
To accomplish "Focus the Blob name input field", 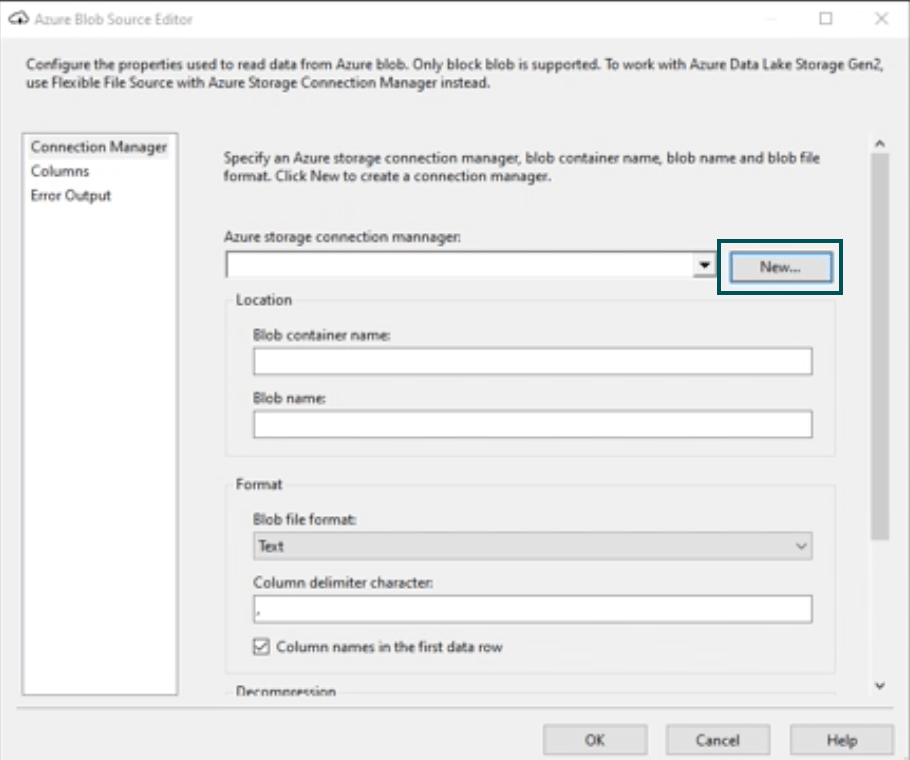I will pyautogui.click(x=533, y=424).
